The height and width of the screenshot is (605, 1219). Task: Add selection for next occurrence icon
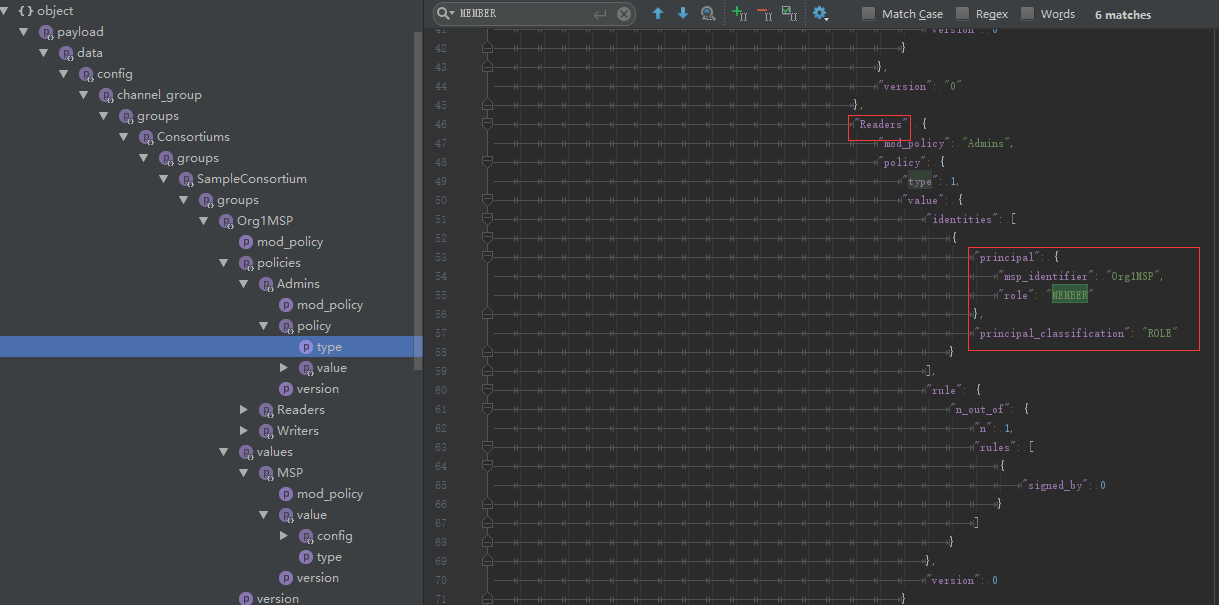pyautogui.click(x=739, y=14)
